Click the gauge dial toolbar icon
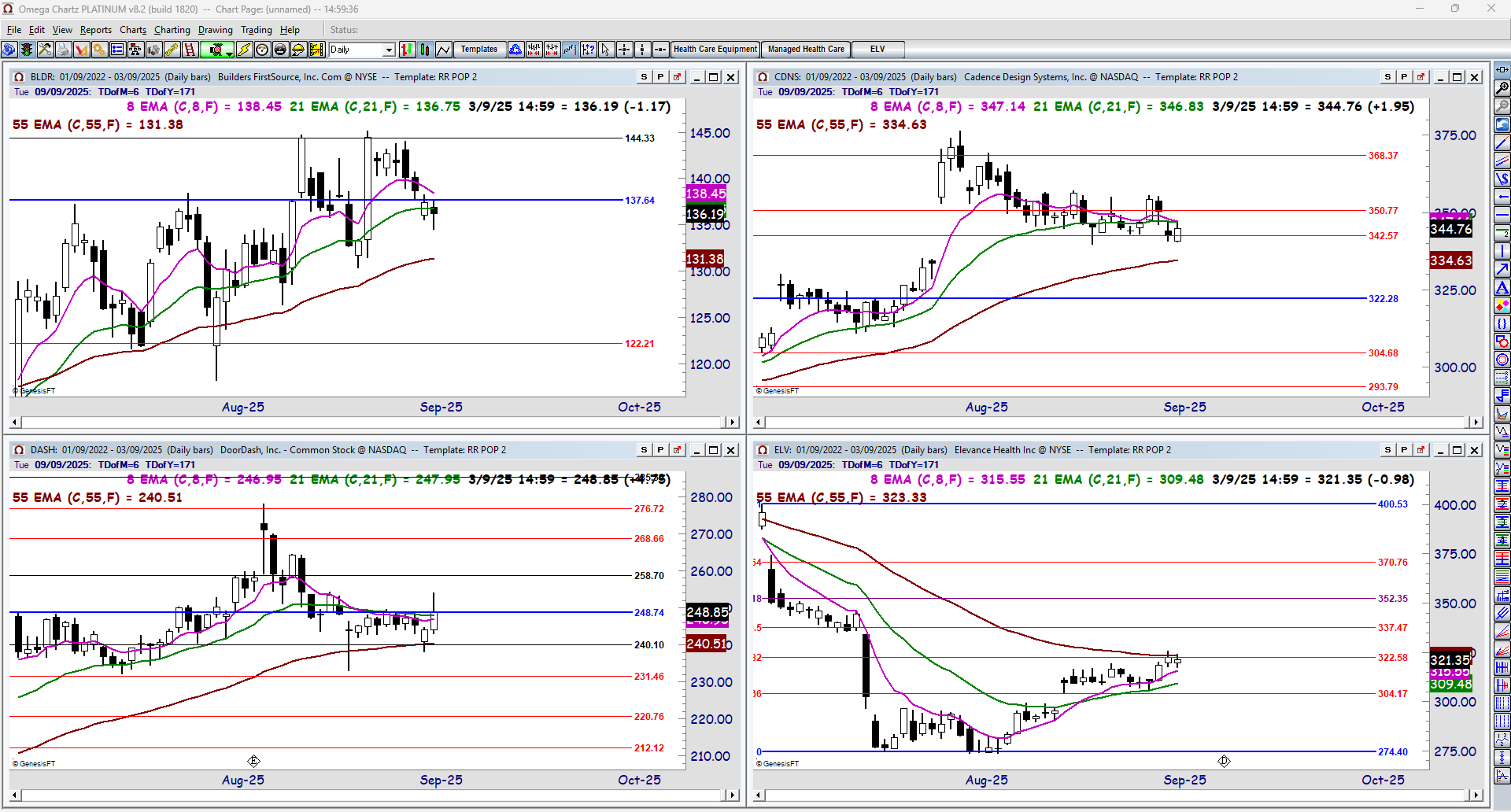 pyautogui.click(x=263, y=50)
